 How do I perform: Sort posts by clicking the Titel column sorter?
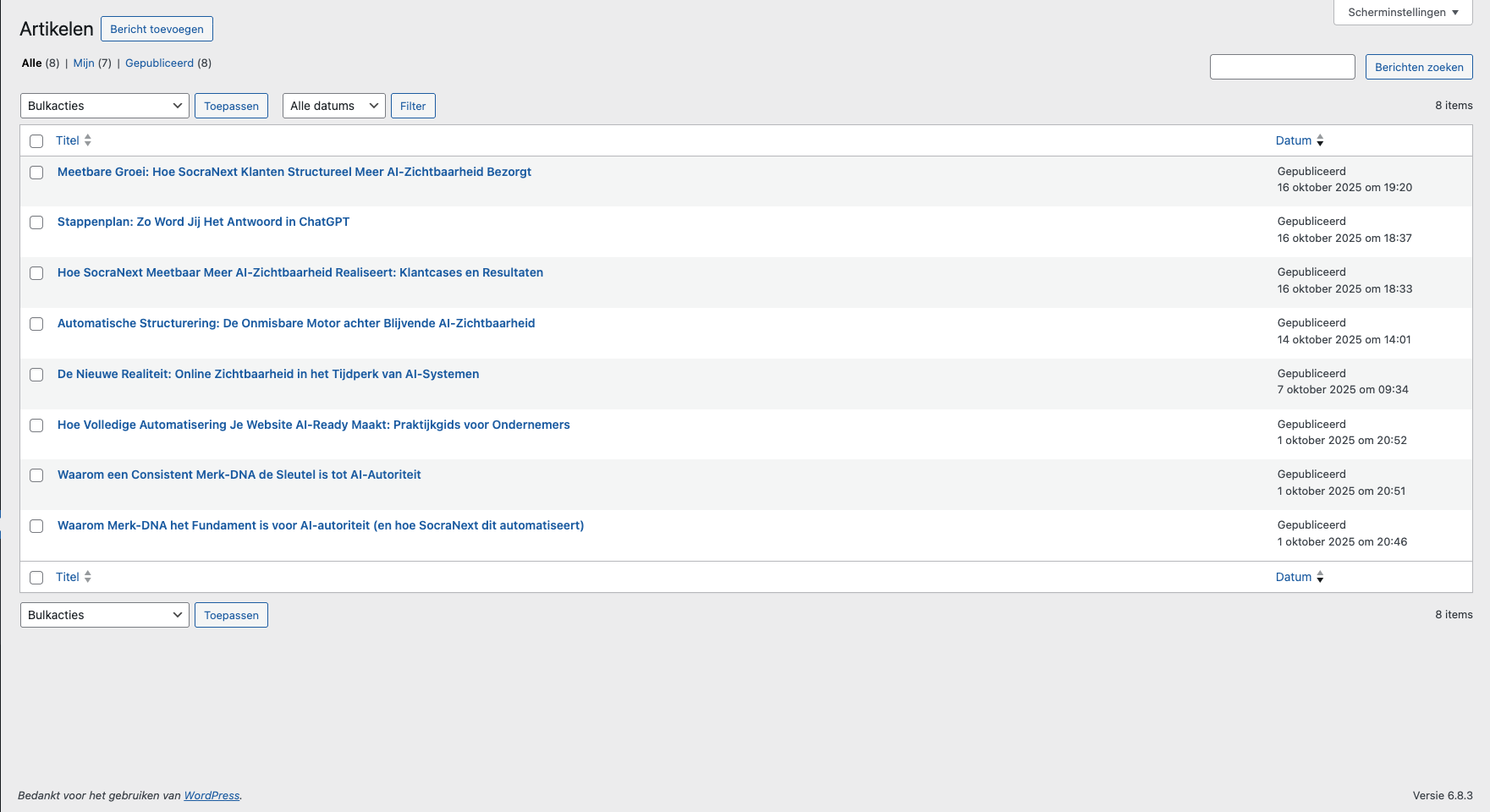pyautogui.click(x=68, y=140)
